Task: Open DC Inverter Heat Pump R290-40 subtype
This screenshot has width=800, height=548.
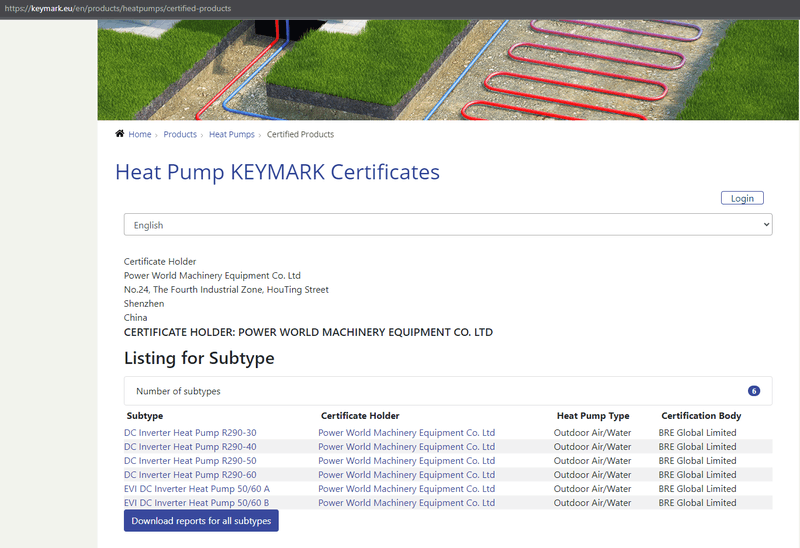Action: 190,446
